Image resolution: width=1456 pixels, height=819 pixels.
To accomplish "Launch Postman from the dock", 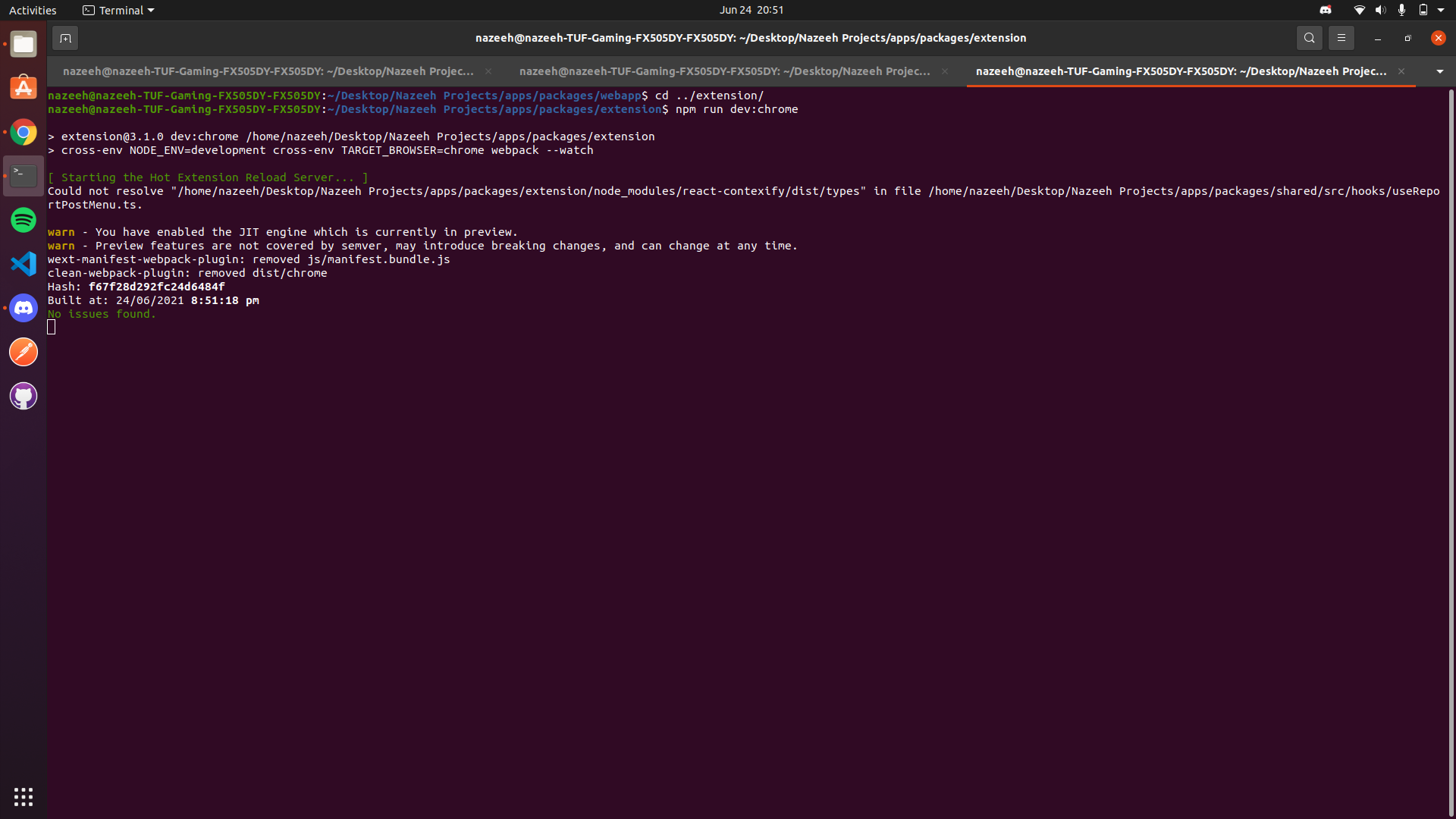I will [x=24, y=352].
